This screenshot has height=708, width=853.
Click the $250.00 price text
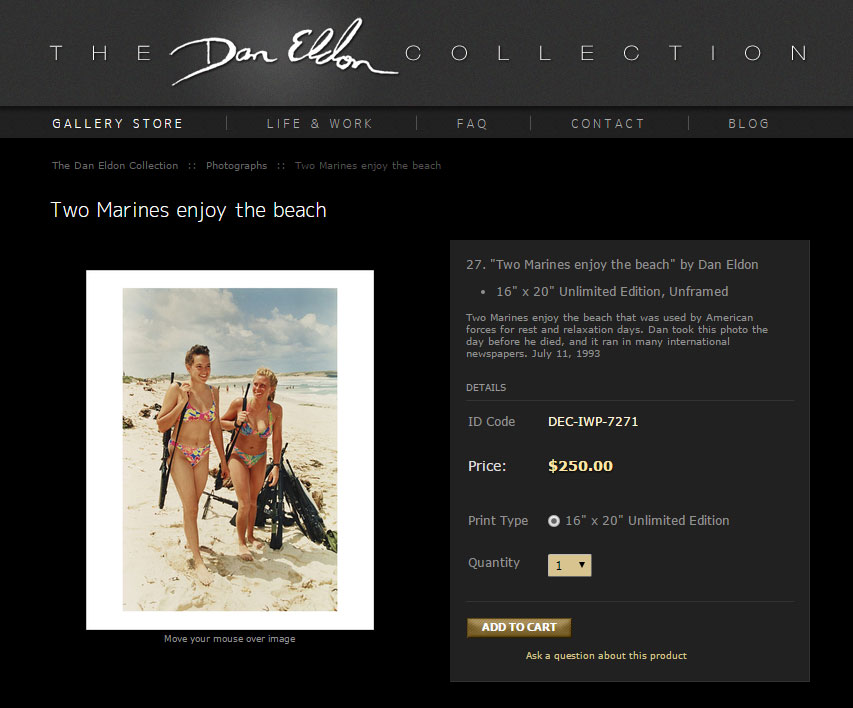point(580,466)
